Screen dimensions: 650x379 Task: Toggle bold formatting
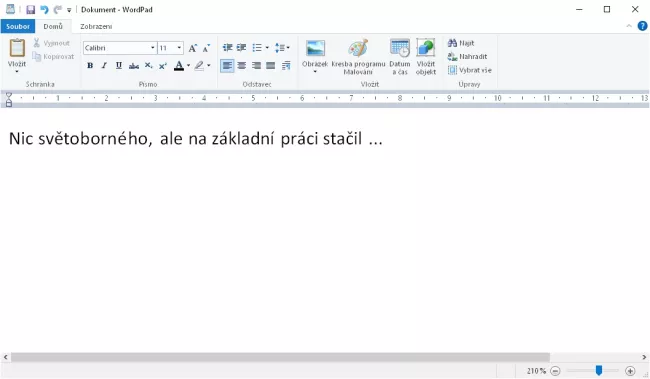point(90,66)
